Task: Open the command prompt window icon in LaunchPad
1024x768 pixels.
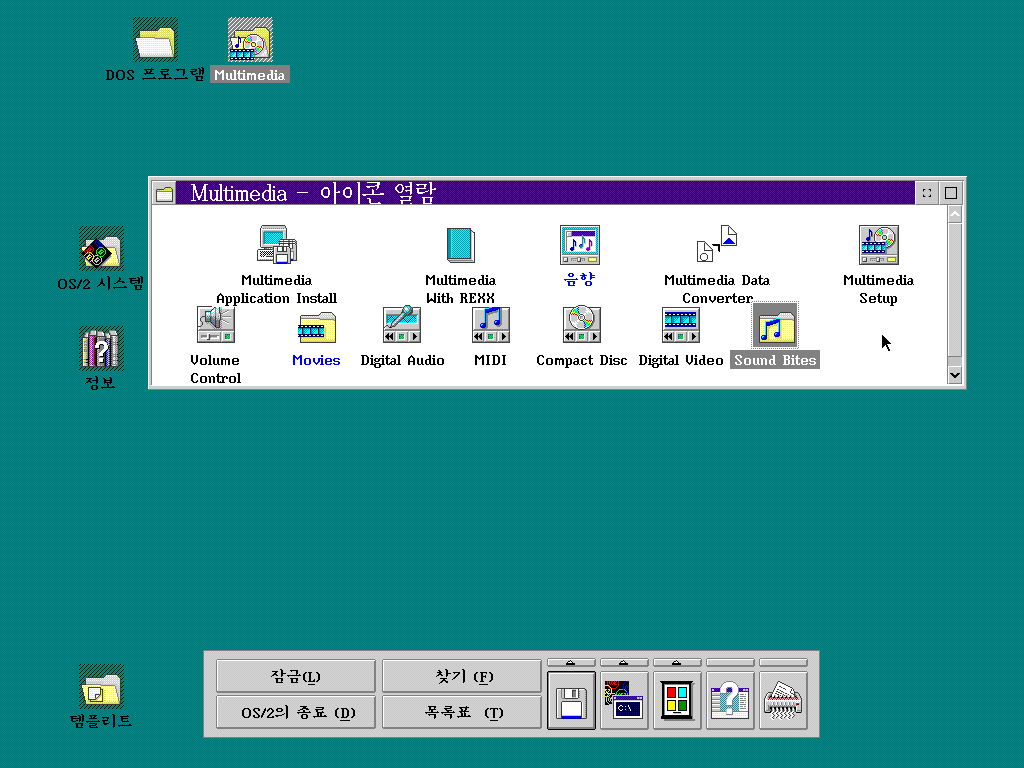Action: coord(624,701)
